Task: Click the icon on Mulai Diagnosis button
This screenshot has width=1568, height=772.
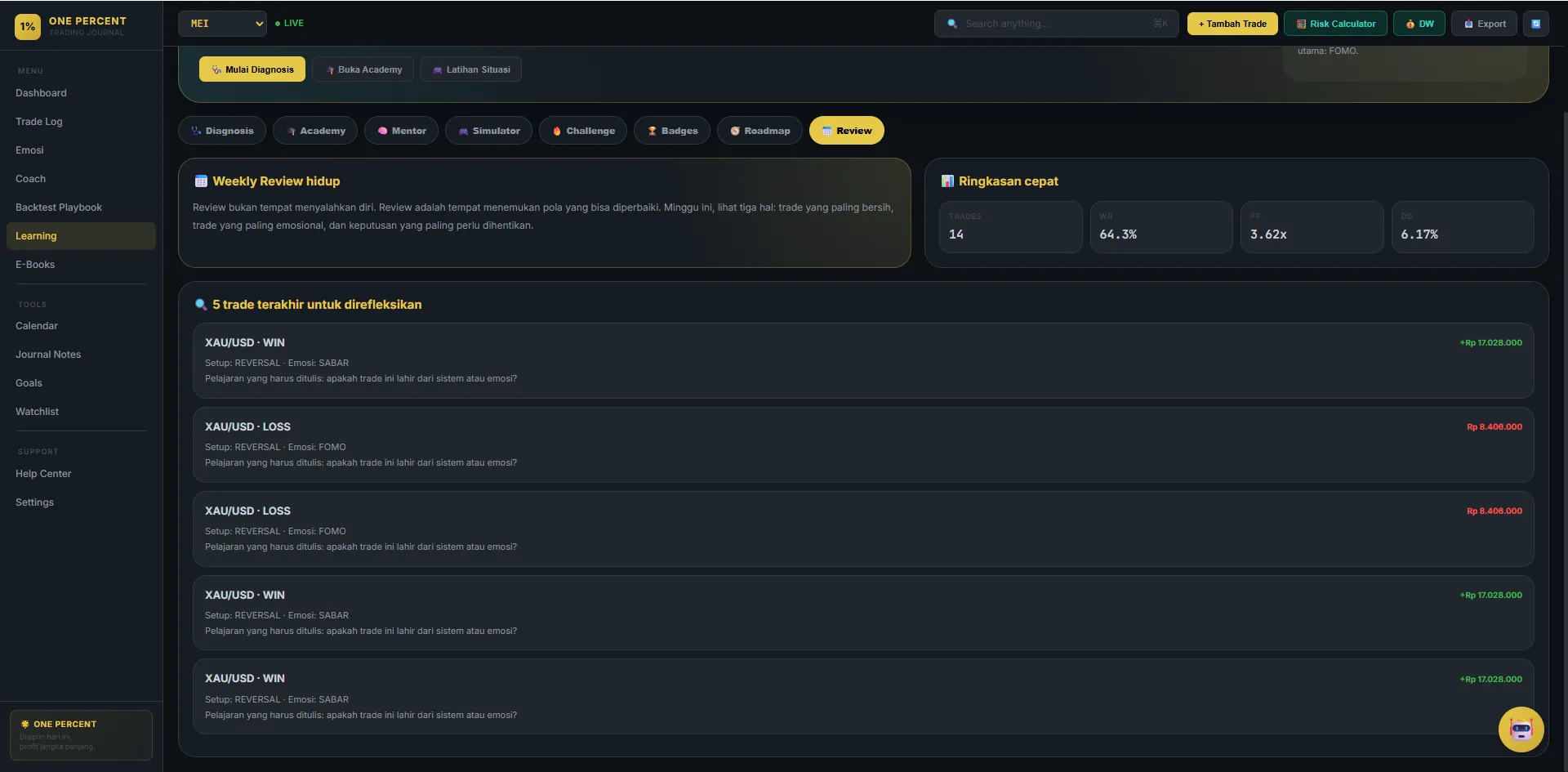Action: click(x=216, y=69)
